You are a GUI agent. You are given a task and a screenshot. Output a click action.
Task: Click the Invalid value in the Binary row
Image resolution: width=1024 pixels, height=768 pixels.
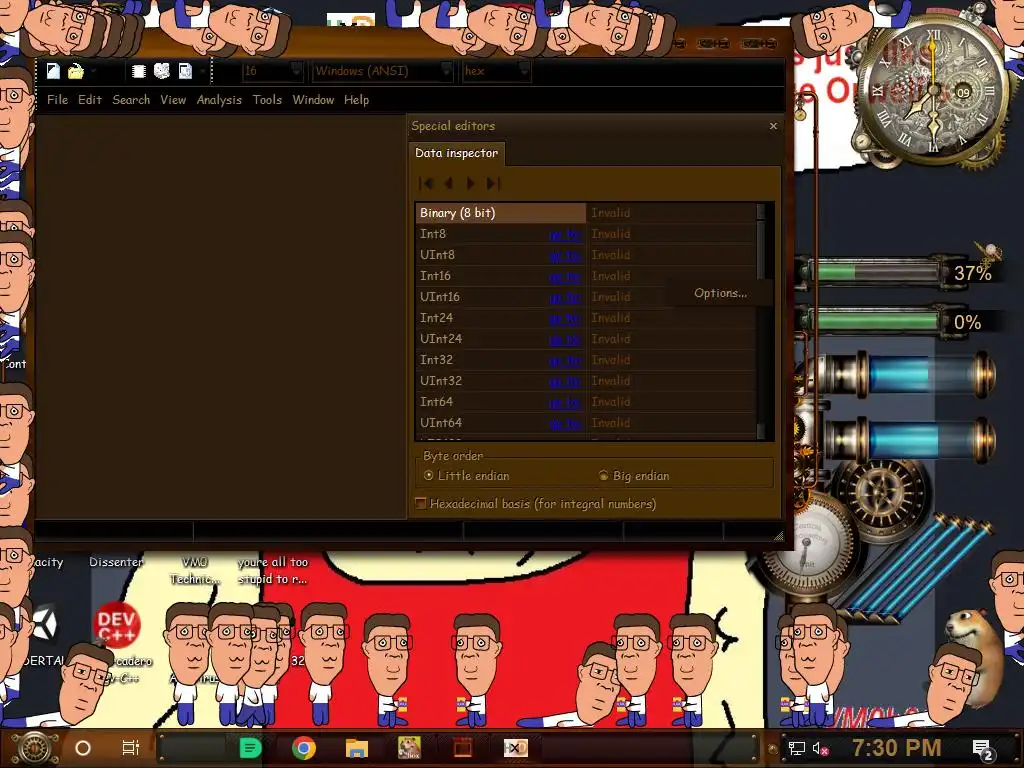pyautogui.click(x=611, y=213)
